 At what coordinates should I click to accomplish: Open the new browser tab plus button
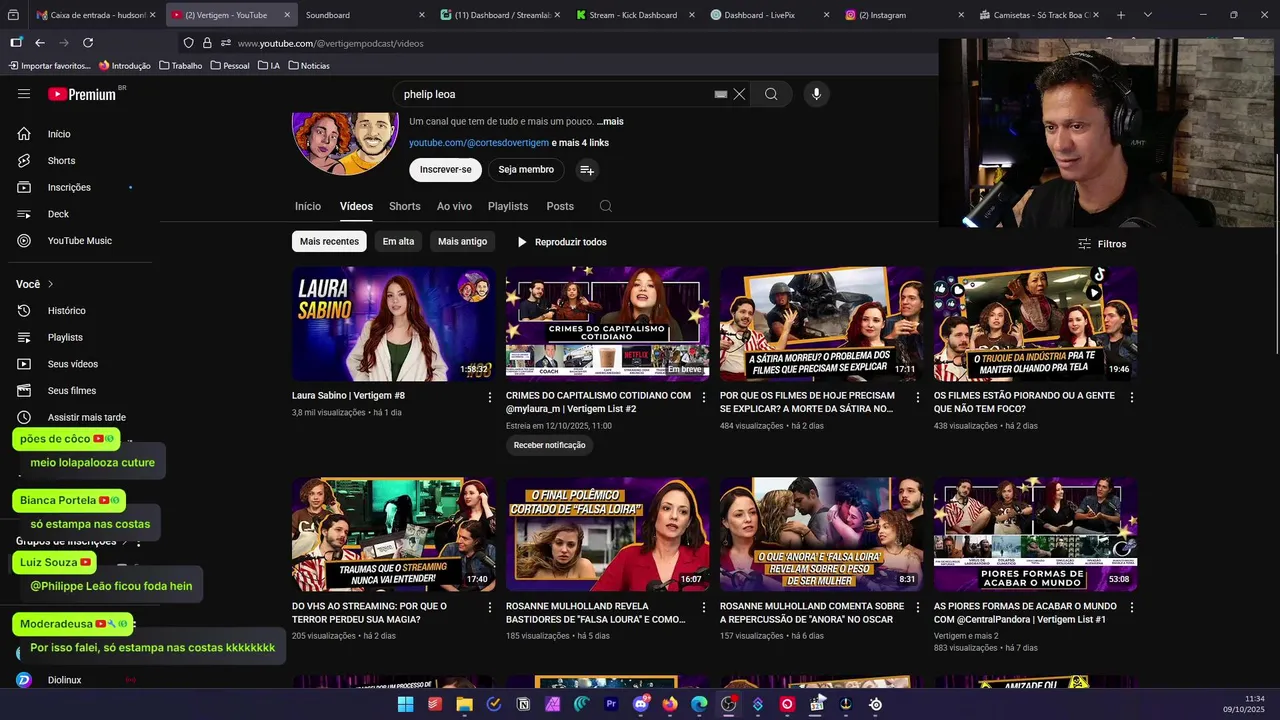(1121, 15)
